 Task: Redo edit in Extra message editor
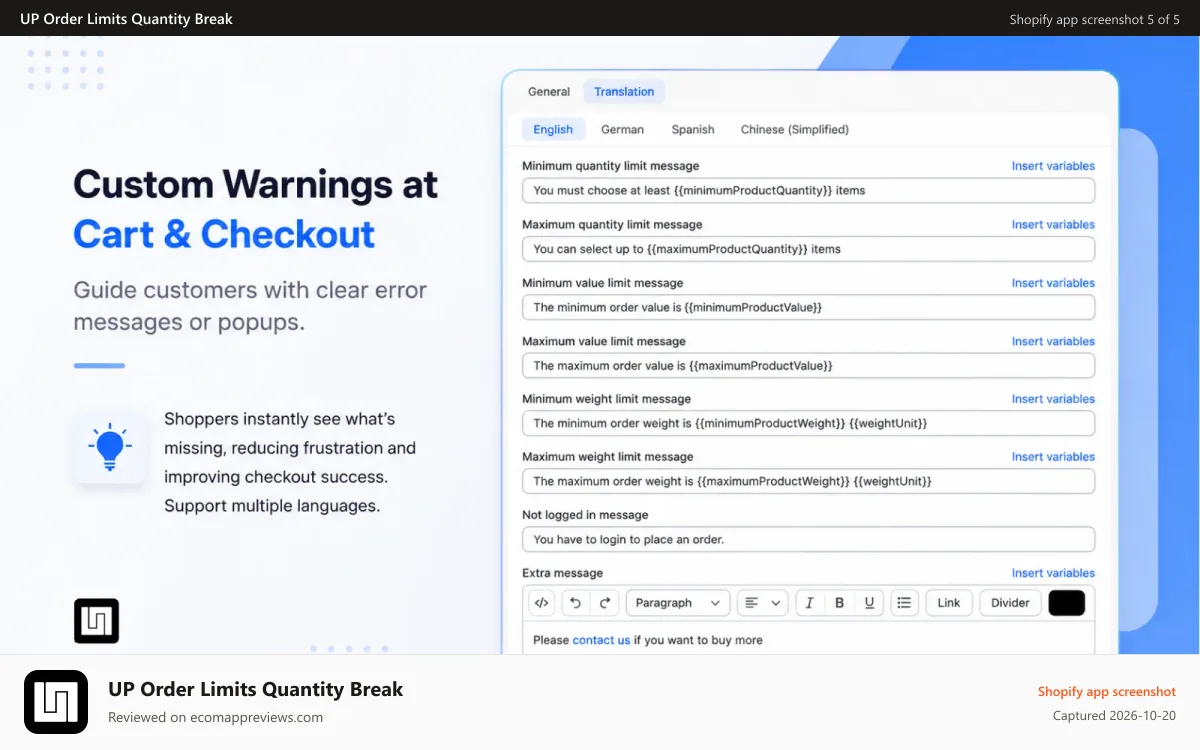point(605,603)
